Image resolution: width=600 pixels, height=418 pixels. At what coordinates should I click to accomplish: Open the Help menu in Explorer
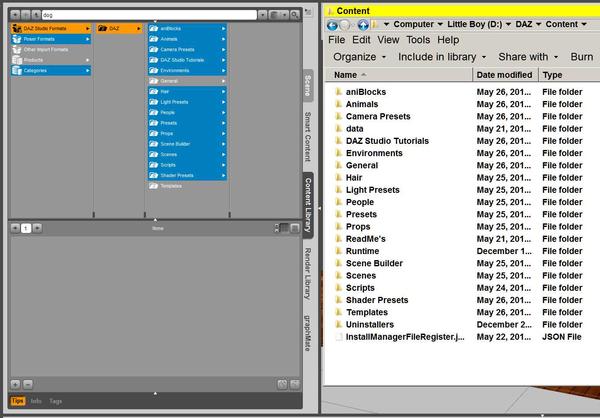click(448, 40)
